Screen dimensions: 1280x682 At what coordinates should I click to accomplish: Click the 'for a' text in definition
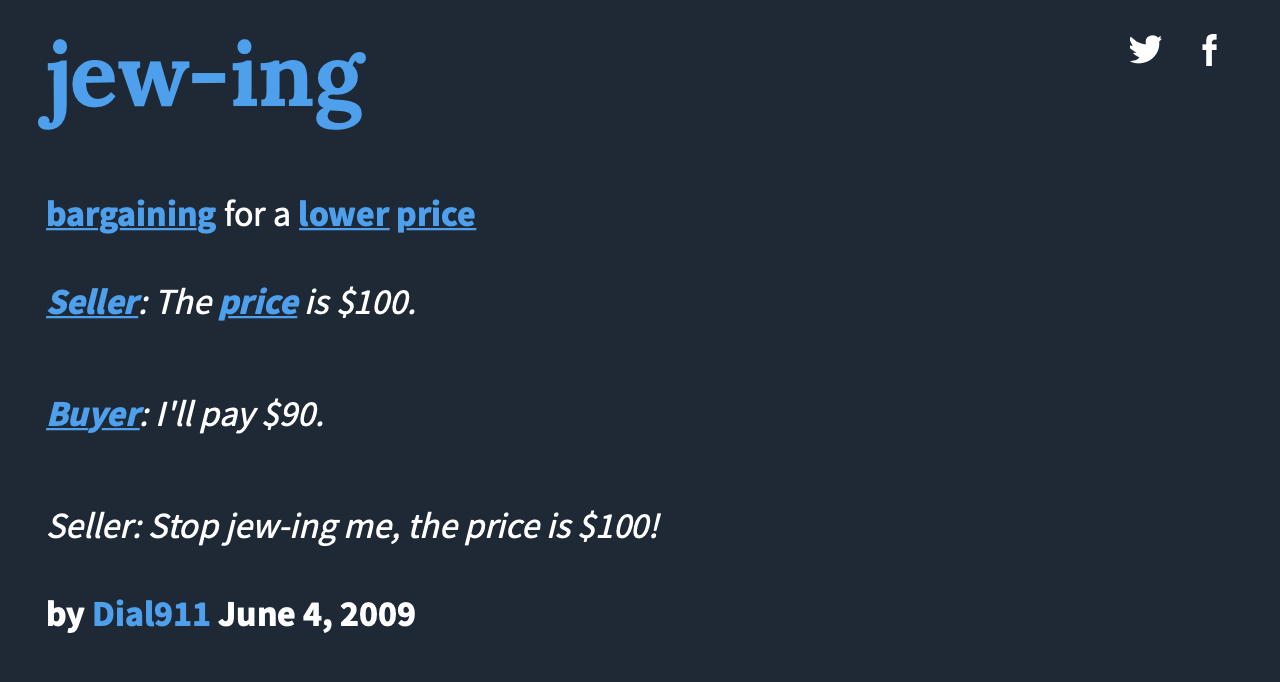257,214
